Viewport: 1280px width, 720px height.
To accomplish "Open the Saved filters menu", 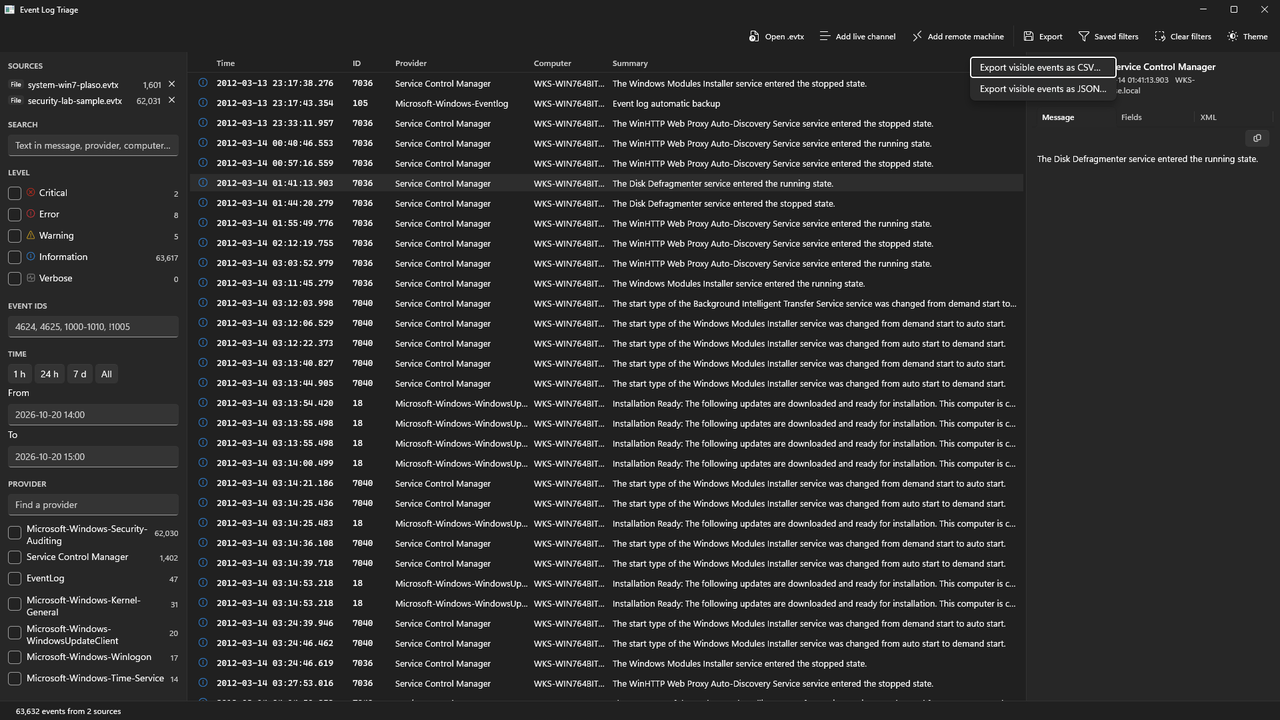I will 1108,36.
